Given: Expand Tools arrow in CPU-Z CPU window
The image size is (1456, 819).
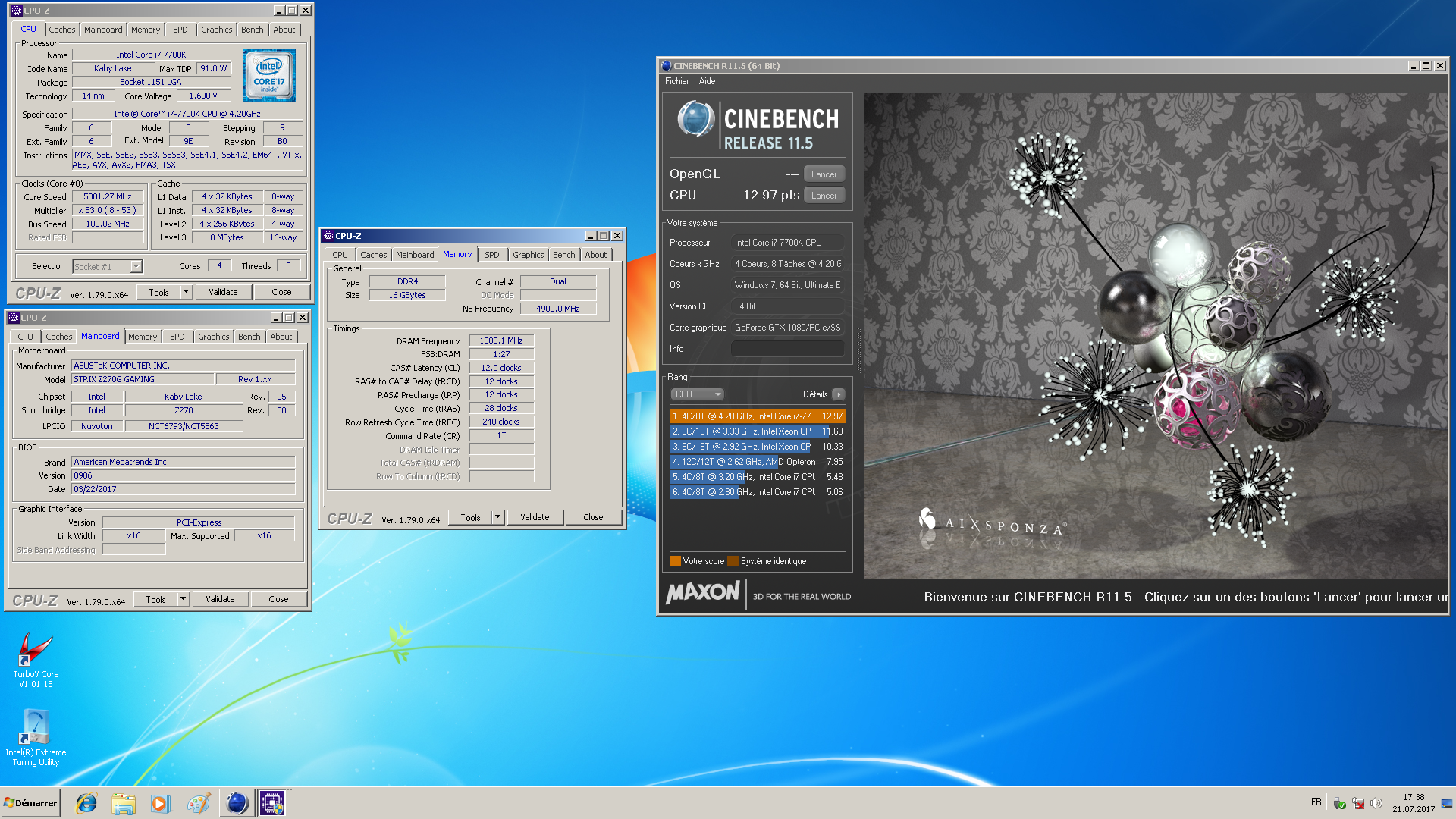Looking at the screenshot, I should tap(186, 292).
